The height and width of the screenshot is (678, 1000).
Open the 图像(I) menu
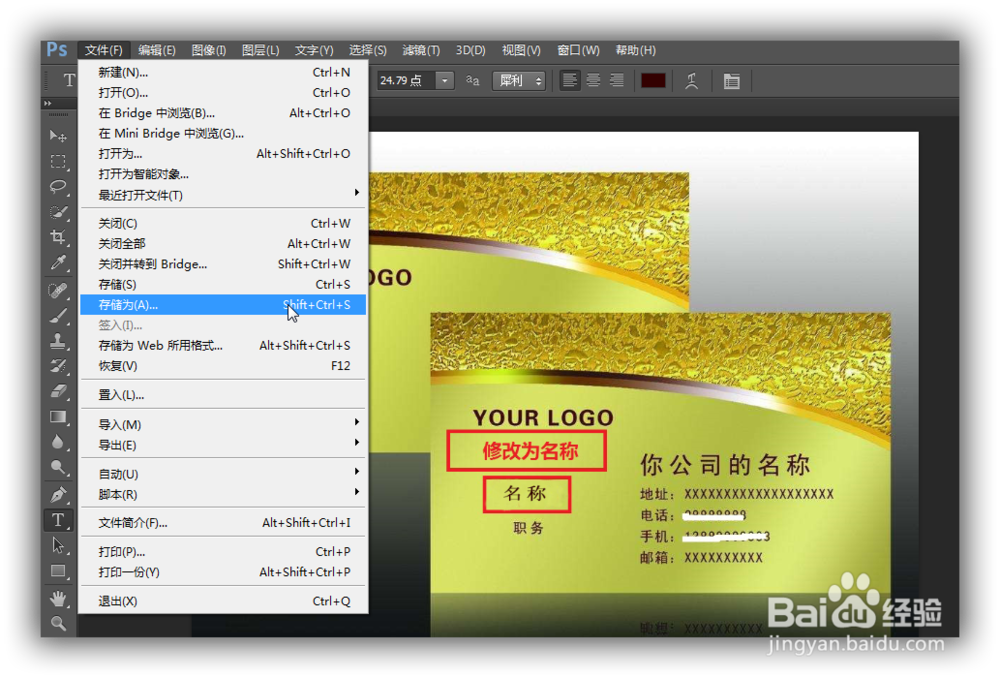(209, 50)
